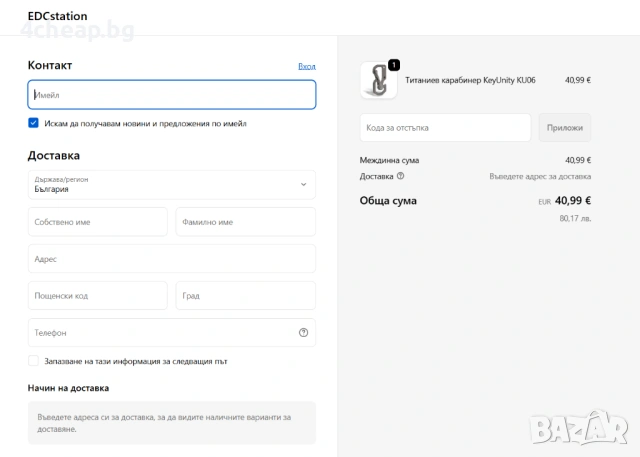Click the Град city input field
Image resolution: width=640 pixels, height=457 pixels.
[x=246, y=296]
